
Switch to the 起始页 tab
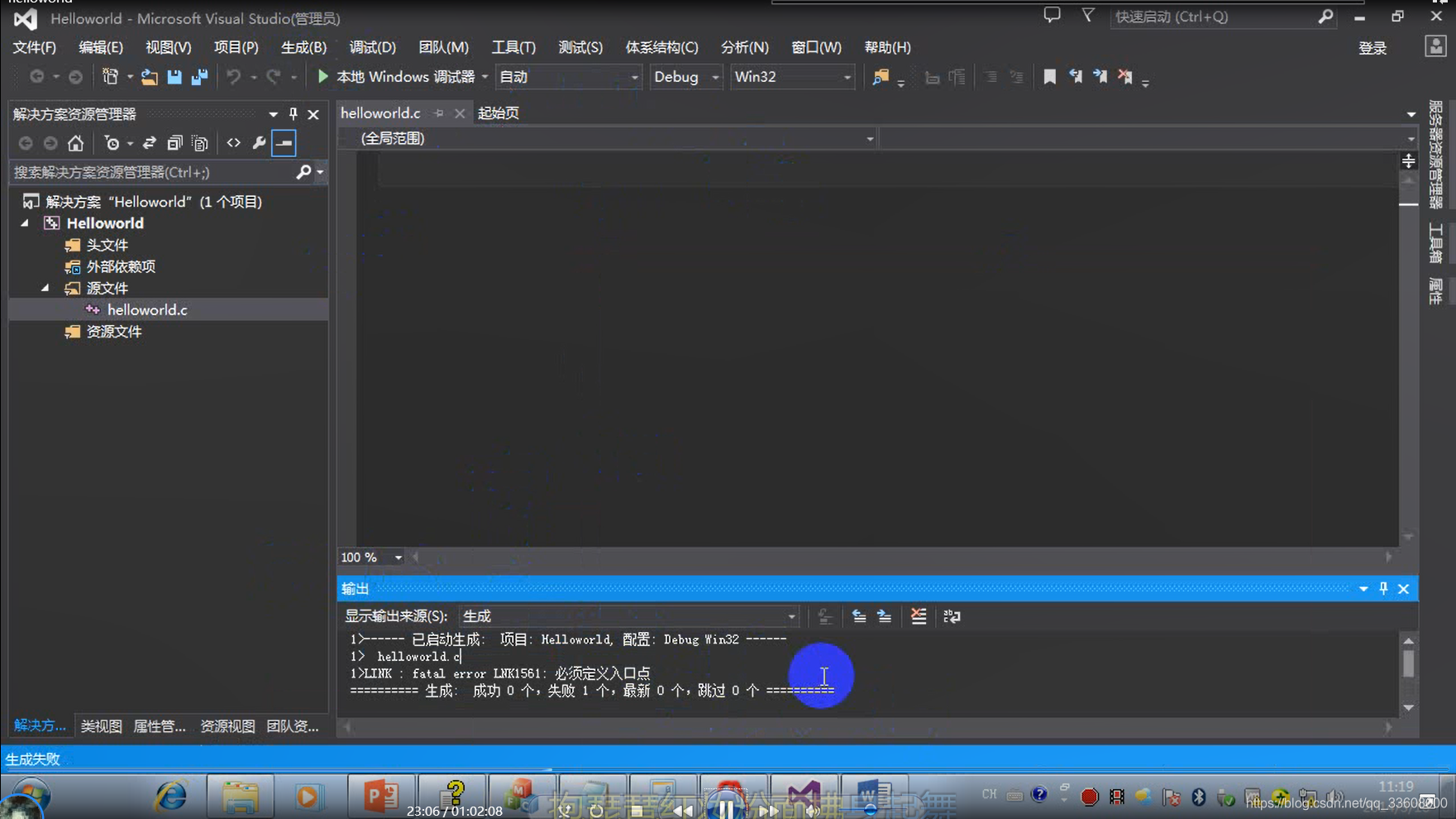click(x=499, y=113)
